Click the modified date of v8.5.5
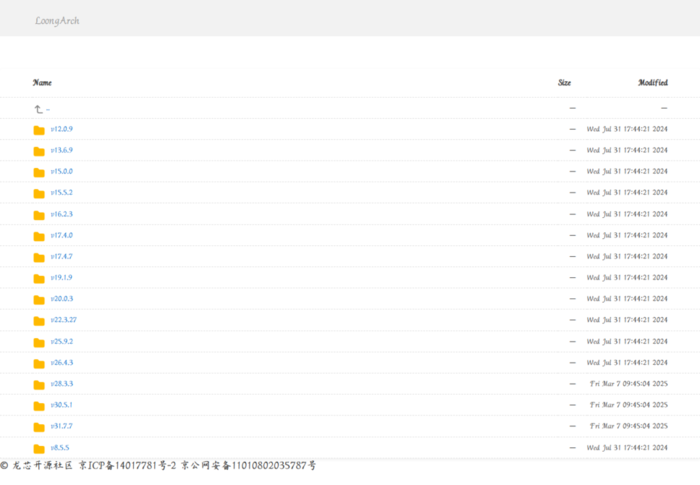 point(627,447)
